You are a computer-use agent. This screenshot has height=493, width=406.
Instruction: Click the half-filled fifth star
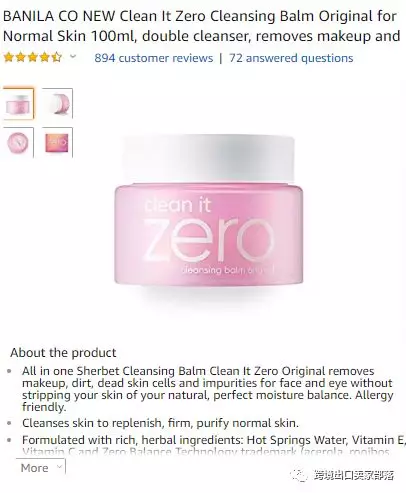tap(56, 57)
